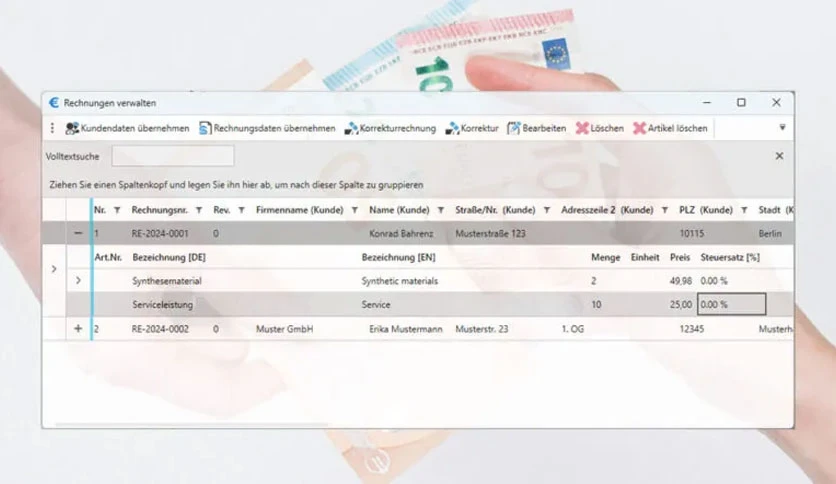Sort by PLZ (Kunde) column header
Image resolution: width=836 pixels, height=484 pixels.
[x=705, y=210]
